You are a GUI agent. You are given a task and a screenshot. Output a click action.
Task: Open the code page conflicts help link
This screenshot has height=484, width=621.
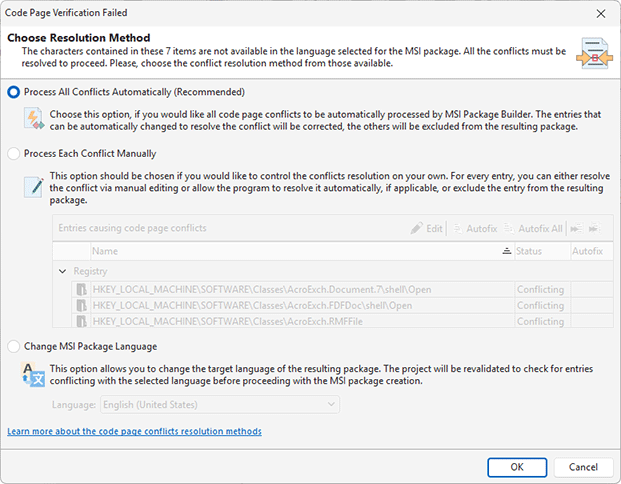pyautogui.click(x=134, y=431)
